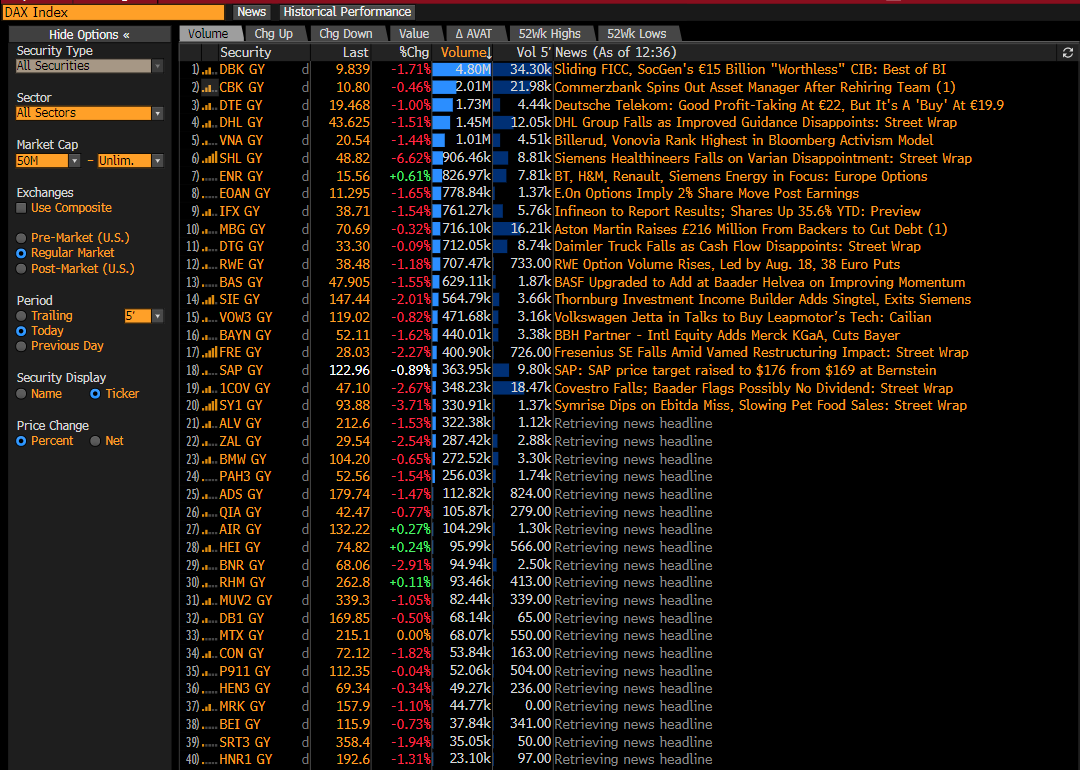Image resolution: width=1080 pixels, height=770 pixels.
Task: Click the signal bars icon for VNA GY
Action: [x=209, y=141]
